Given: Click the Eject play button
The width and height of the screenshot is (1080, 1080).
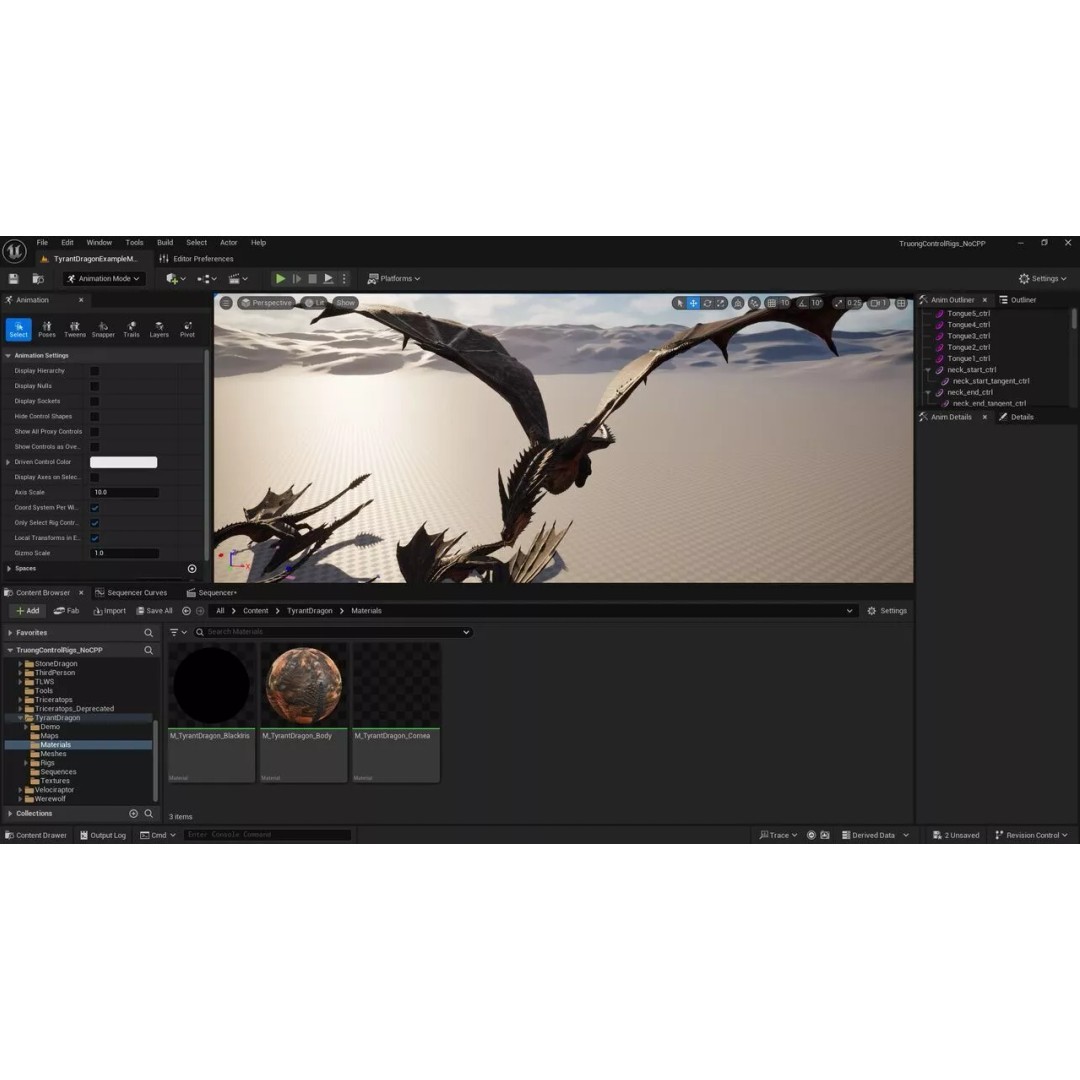Looking at the screenshot, I should tap(329, 279).
